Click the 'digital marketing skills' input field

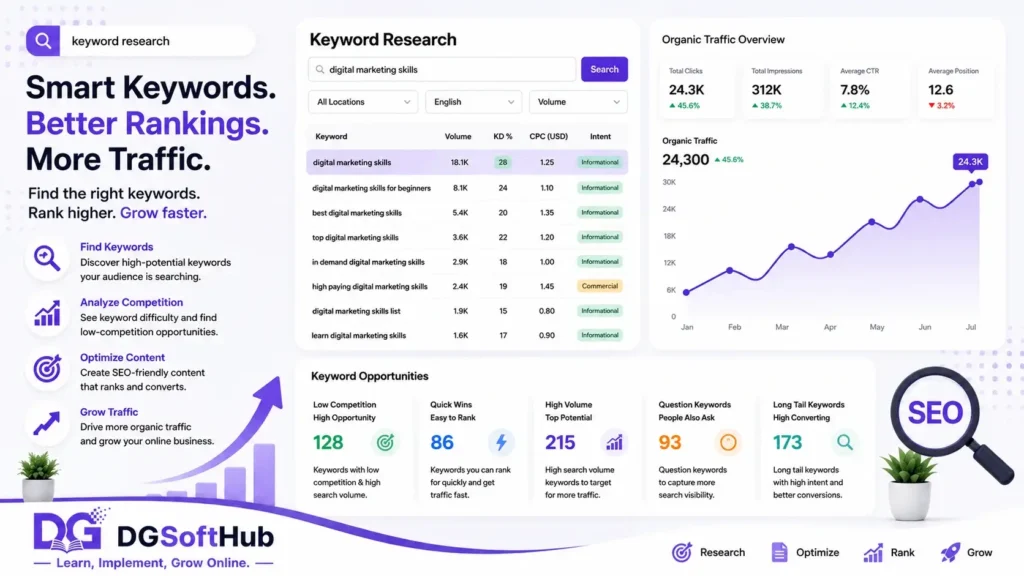[x=442, y=69]
